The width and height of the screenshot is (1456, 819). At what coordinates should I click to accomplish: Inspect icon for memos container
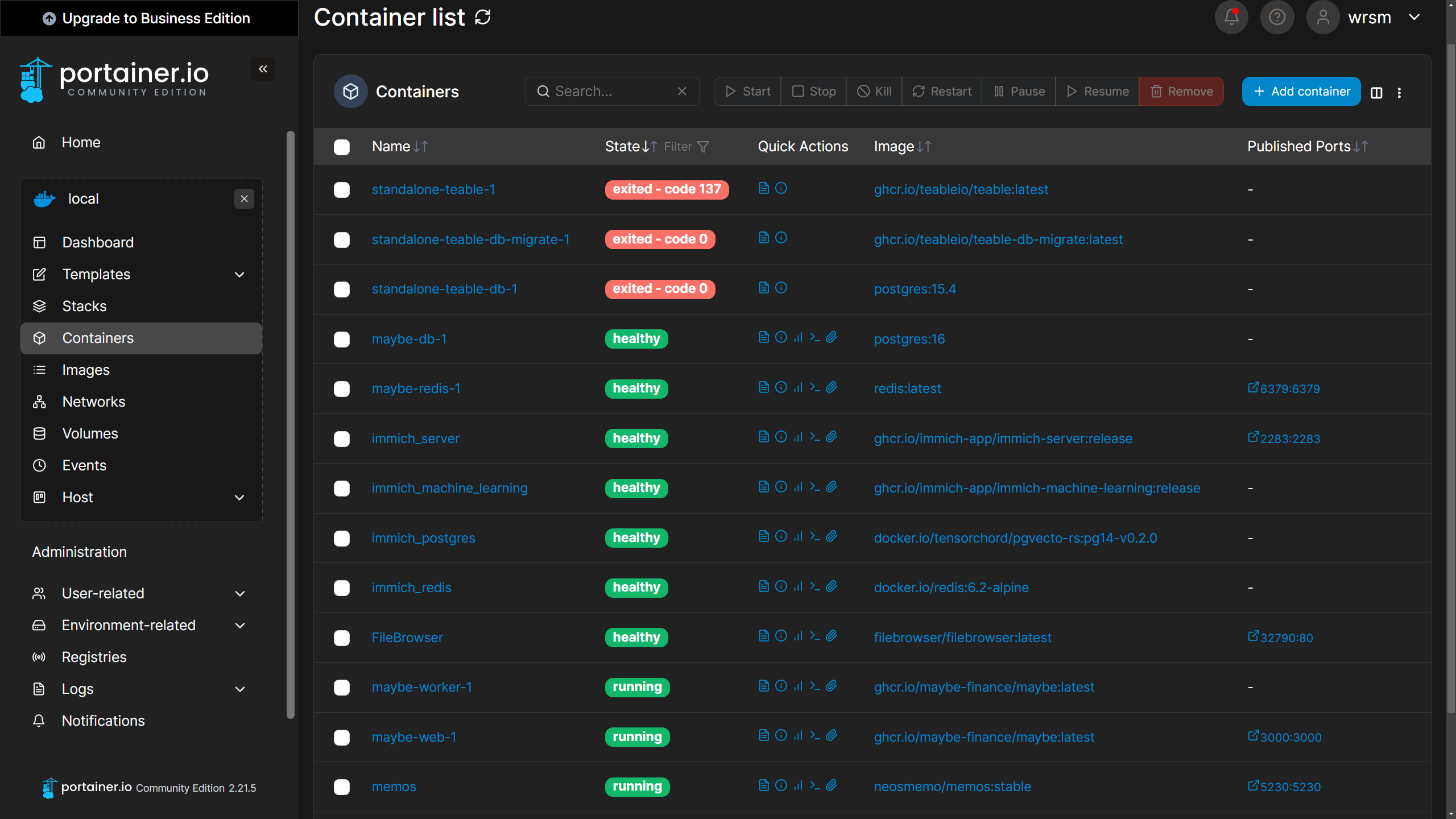781,785
